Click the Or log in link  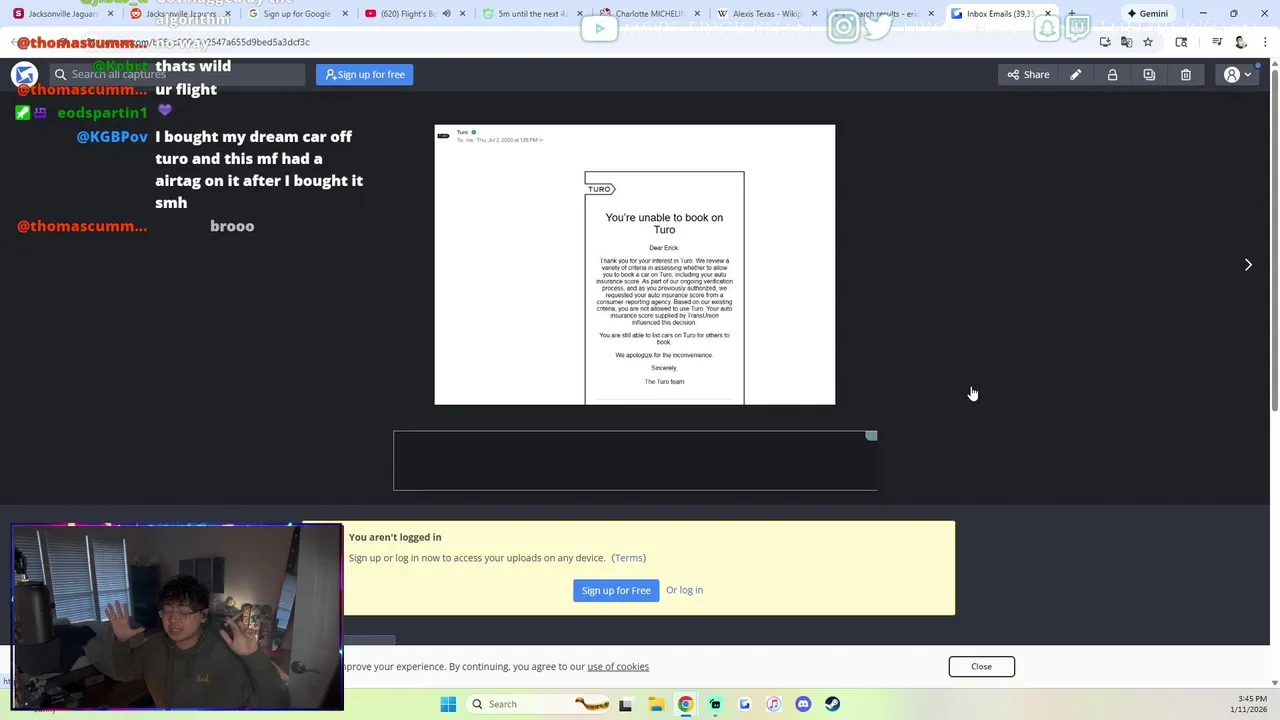(684, 590)
